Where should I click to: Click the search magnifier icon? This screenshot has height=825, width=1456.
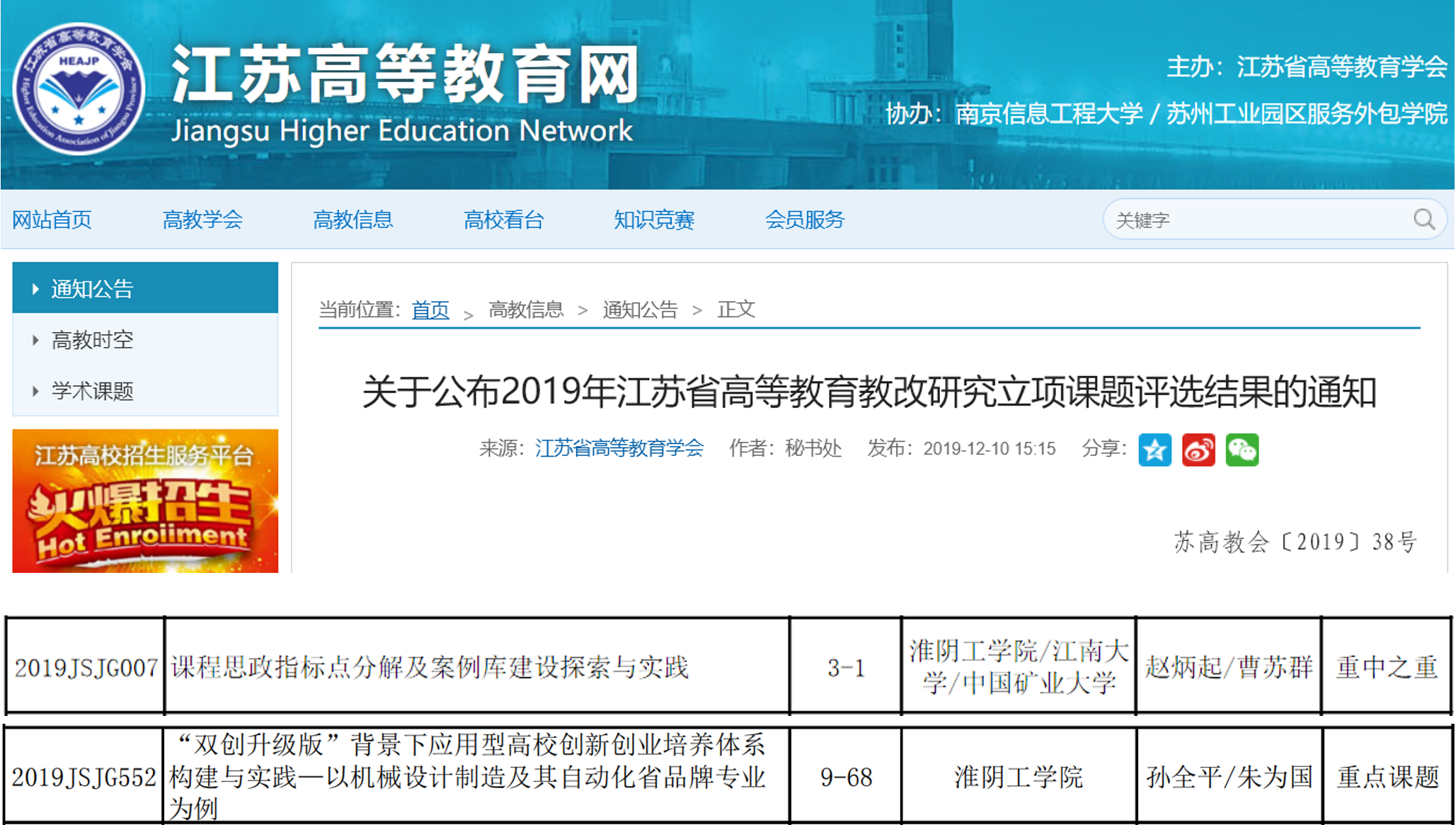point(1423,220)
